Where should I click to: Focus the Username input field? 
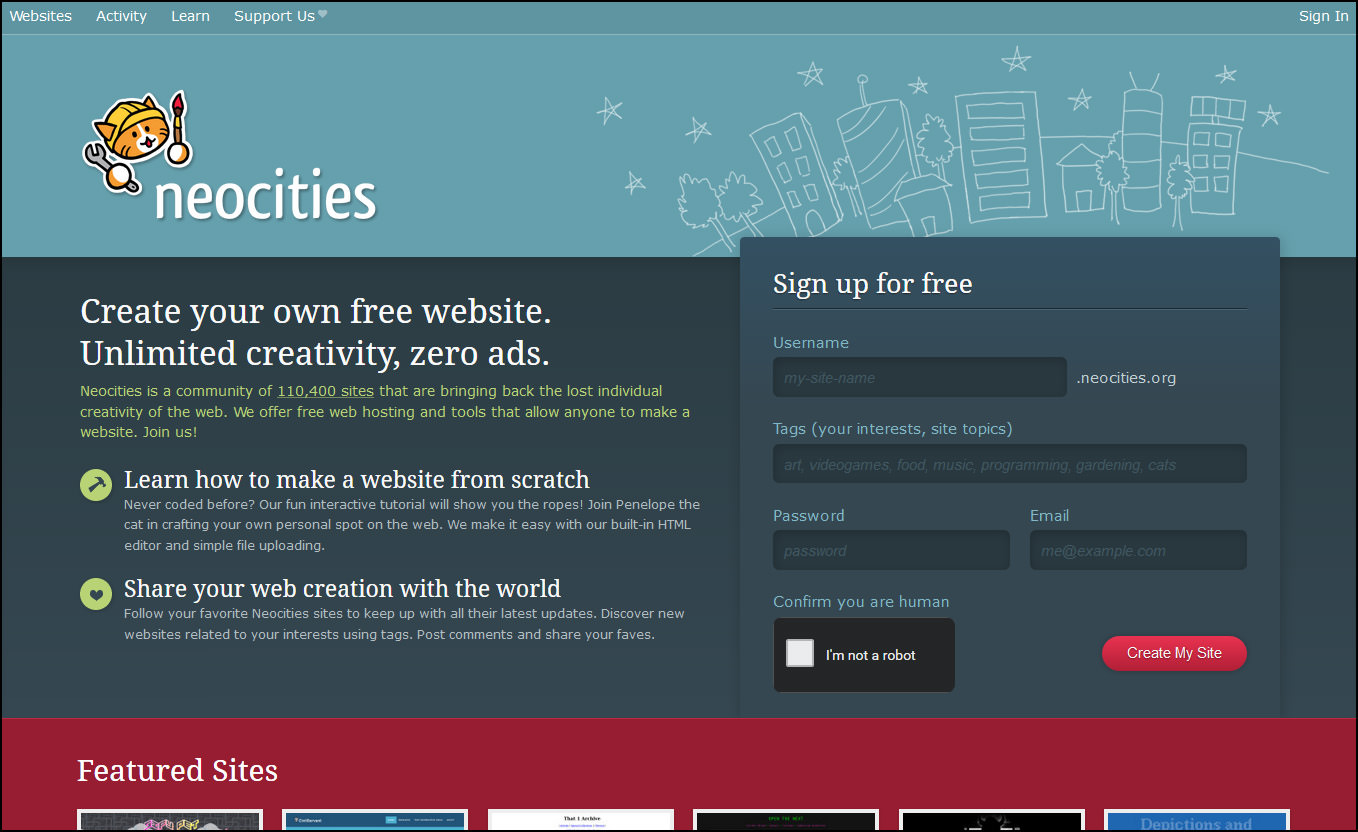click(920, 377)
